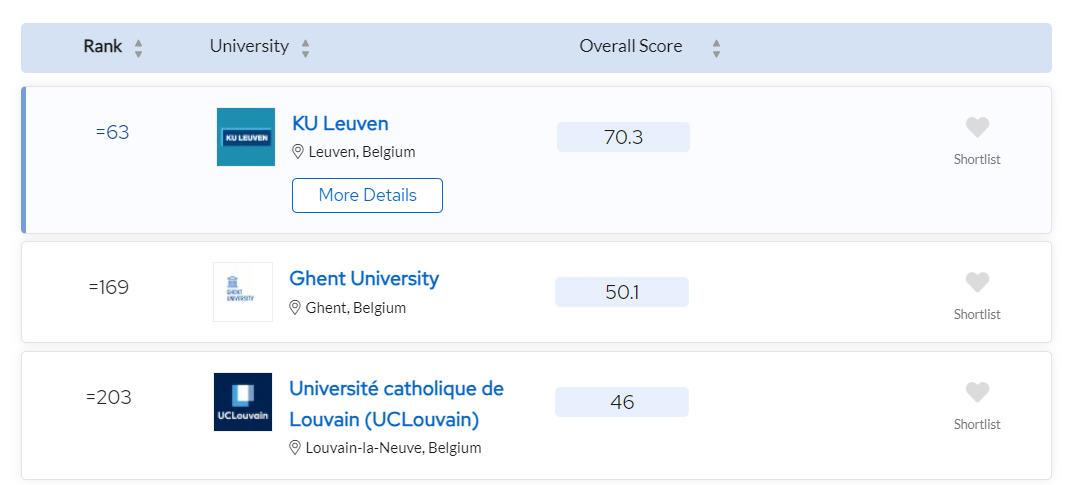1070x485 pixels.
Task: Open Université catholique de Louvain link
Action: pyautogui.click(x=396, y=404)
